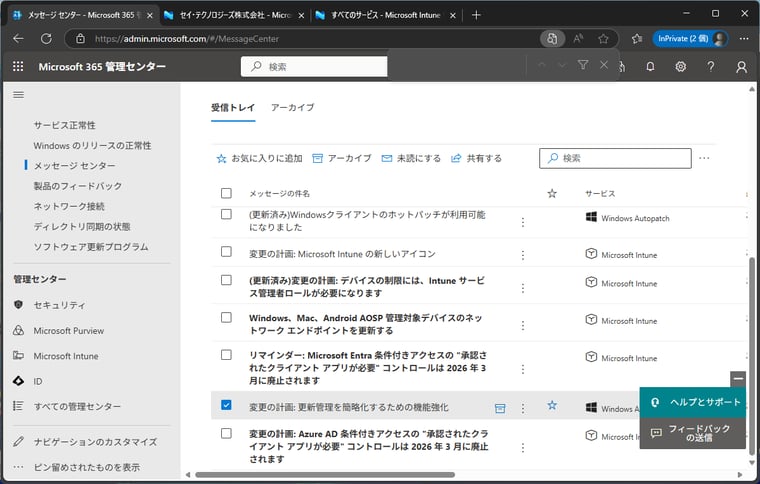The image size is (760, 484).
Task: Open the Microsoft 365 app launcher grid
Action: [x=18, y=66]
